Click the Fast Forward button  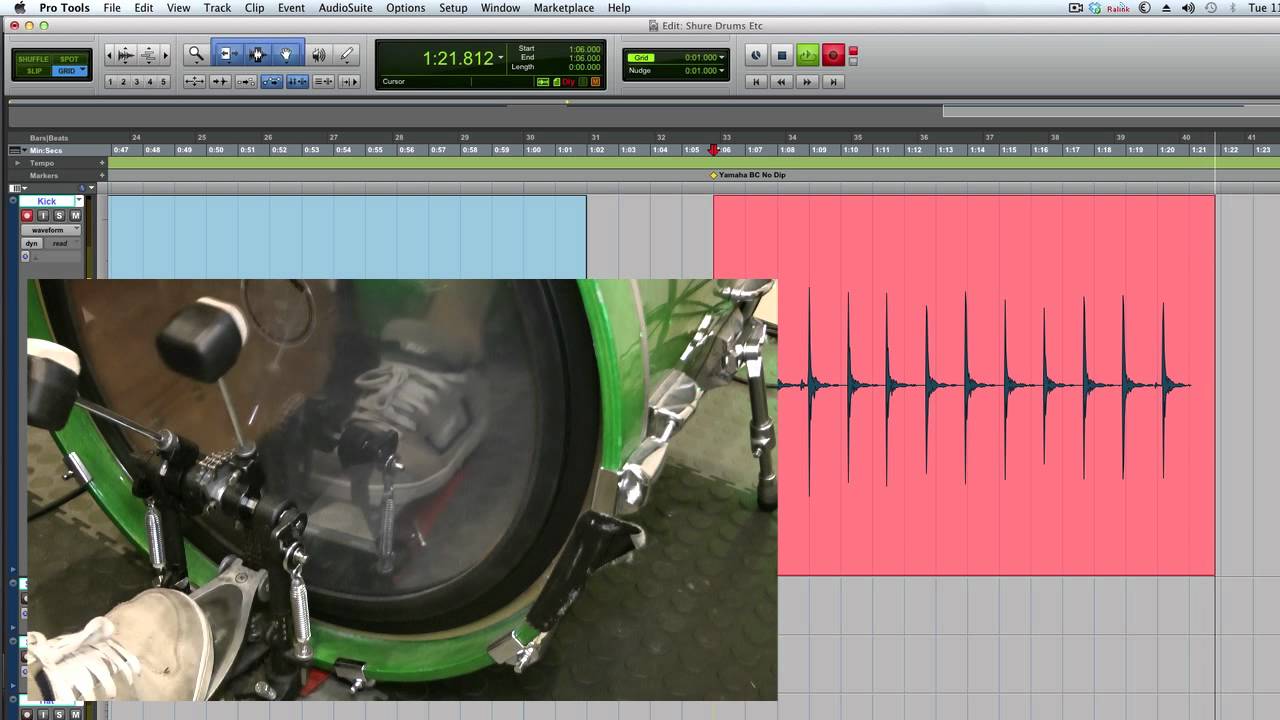tap(807, 82)
